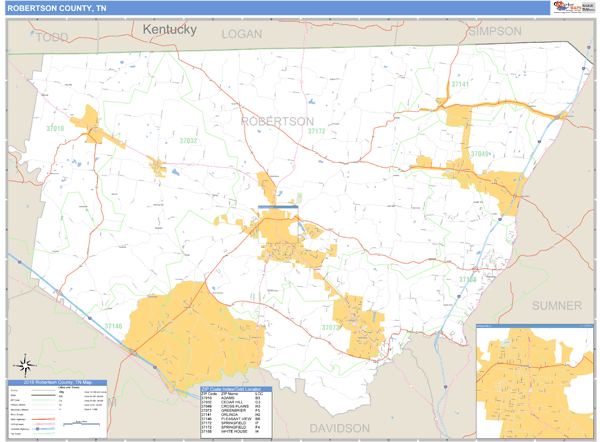
Task: Click ZIP code label 37073 on map
Action: [x=330, y=328]
